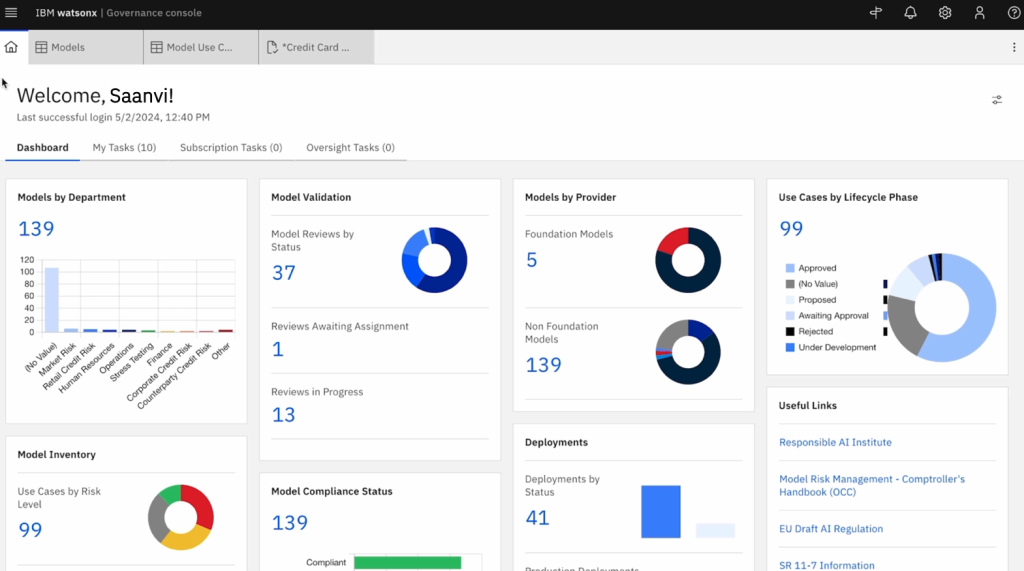The width and height of the screenshot is (1024, 571).
Task: Switch to the Model Use C... tab
Action: (200, 47)
